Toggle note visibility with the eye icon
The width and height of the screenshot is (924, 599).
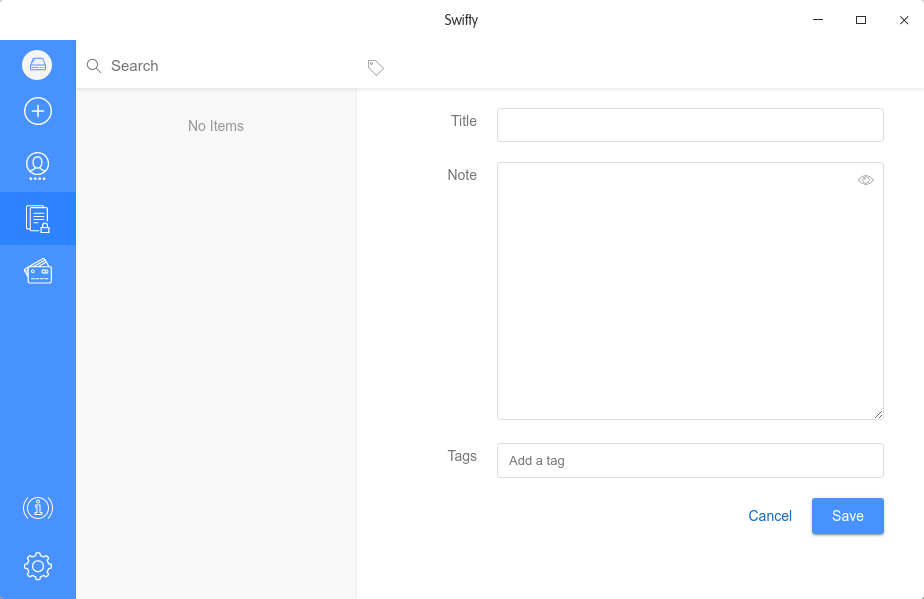(x=865, y=180)
